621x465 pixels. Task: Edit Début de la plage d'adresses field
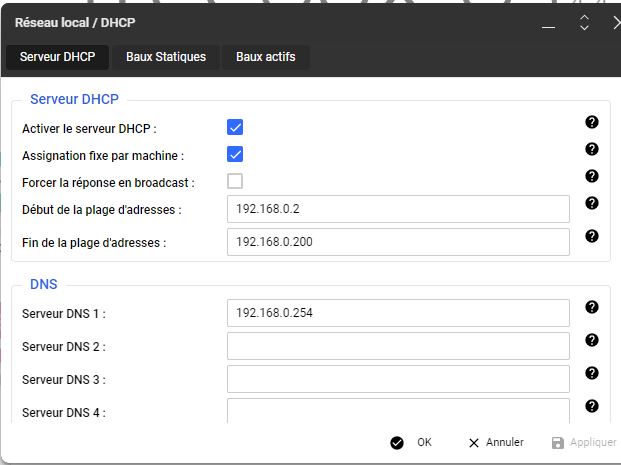398,209
